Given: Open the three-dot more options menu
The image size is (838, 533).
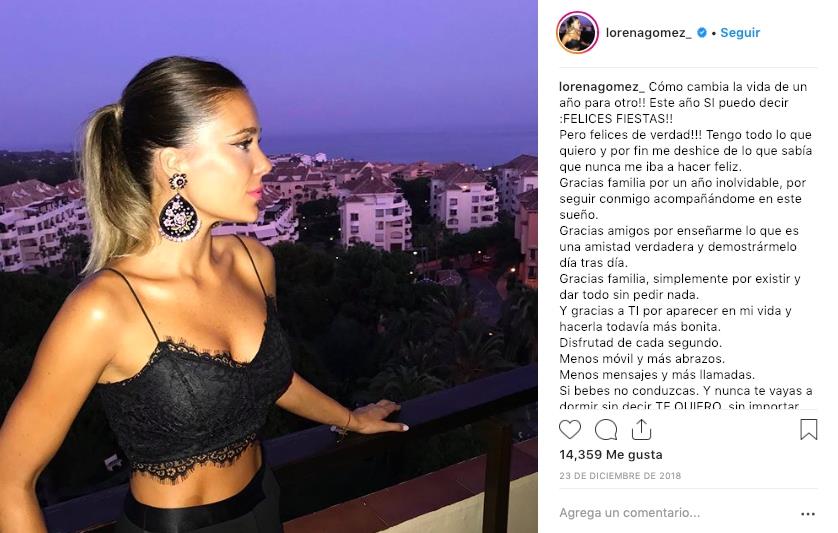Looking at the screenshot, I should pos(808,514).
